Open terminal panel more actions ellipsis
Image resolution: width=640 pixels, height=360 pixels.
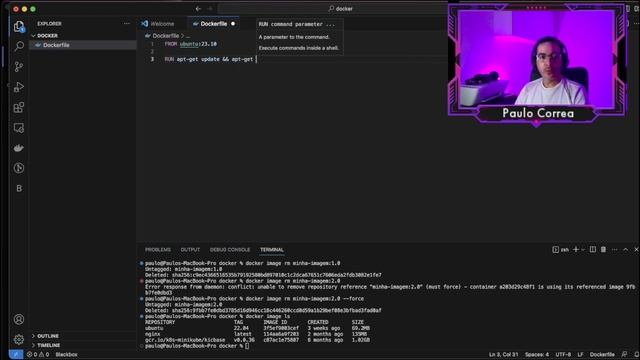tap(614, 249)
